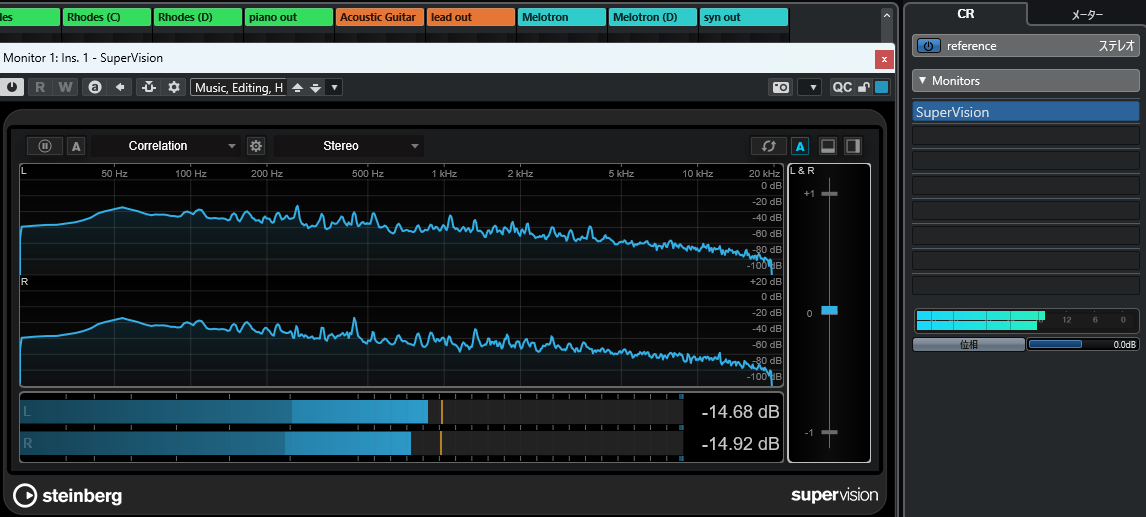Toggle the plug-in bypass power button

coord(12,87)
